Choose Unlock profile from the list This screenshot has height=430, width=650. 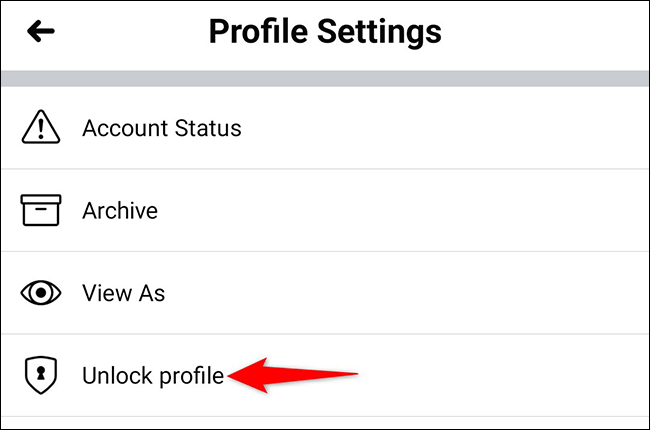pos(153,376)
